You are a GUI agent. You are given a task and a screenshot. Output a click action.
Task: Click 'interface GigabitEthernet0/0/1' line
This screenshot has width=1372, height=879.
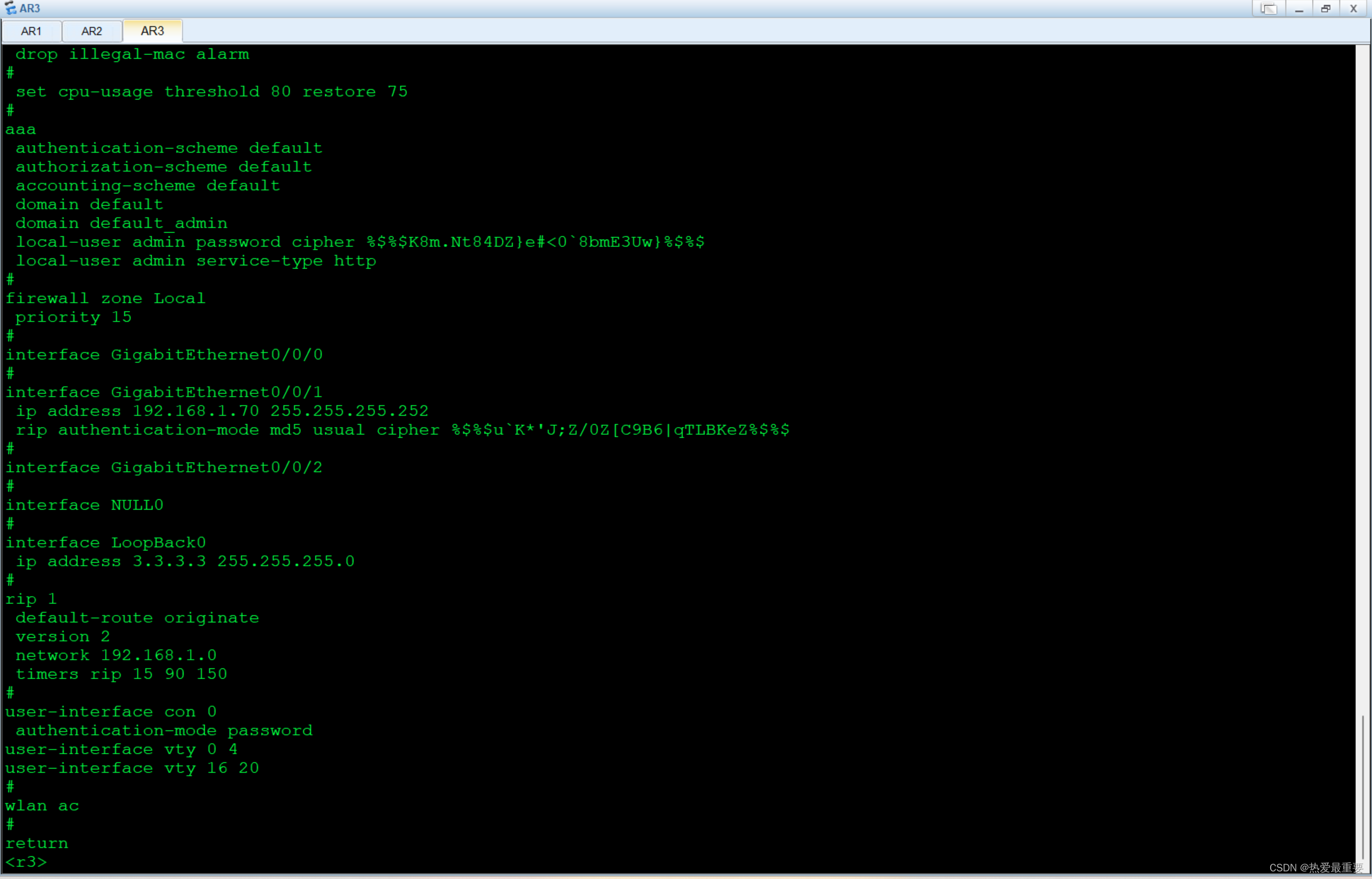click(x=164, y=393)
